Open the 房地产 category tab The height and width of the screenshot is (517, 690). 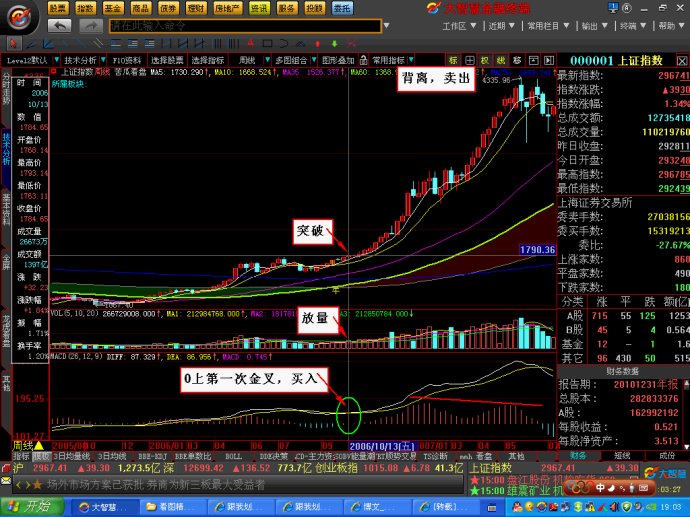pos(228,8)
